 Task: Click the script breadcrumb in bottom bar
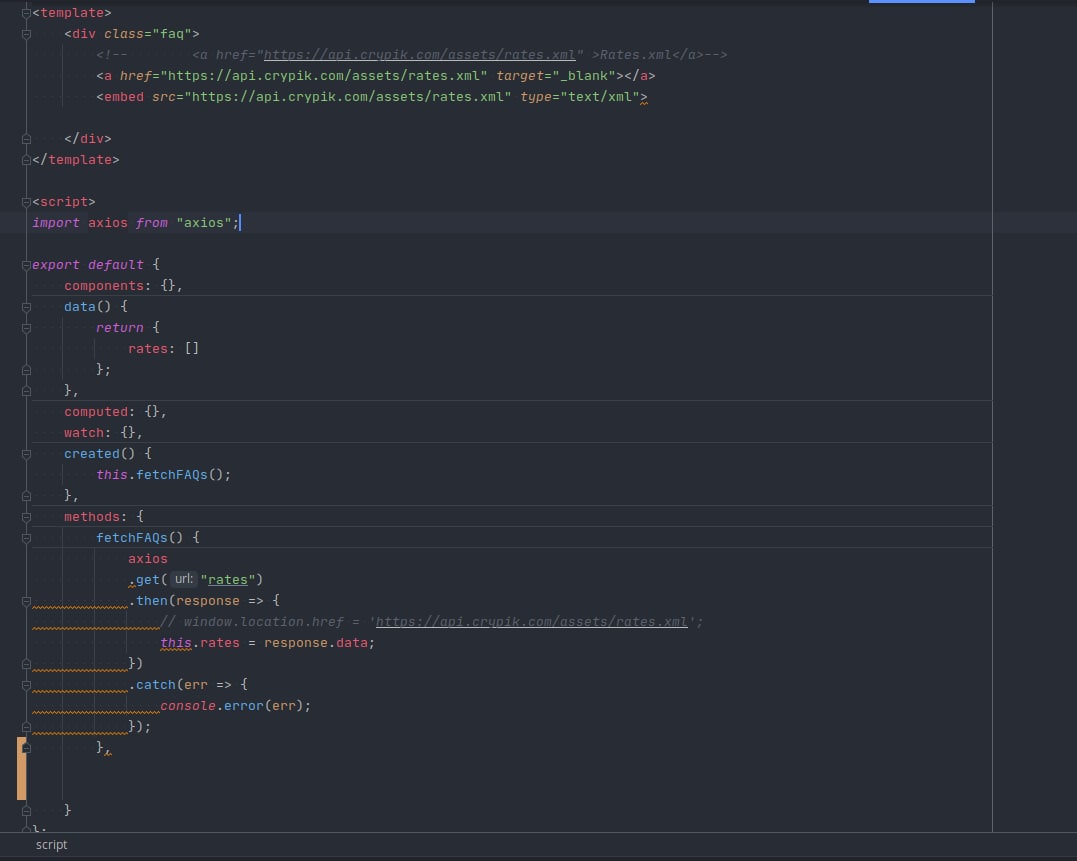52,845
